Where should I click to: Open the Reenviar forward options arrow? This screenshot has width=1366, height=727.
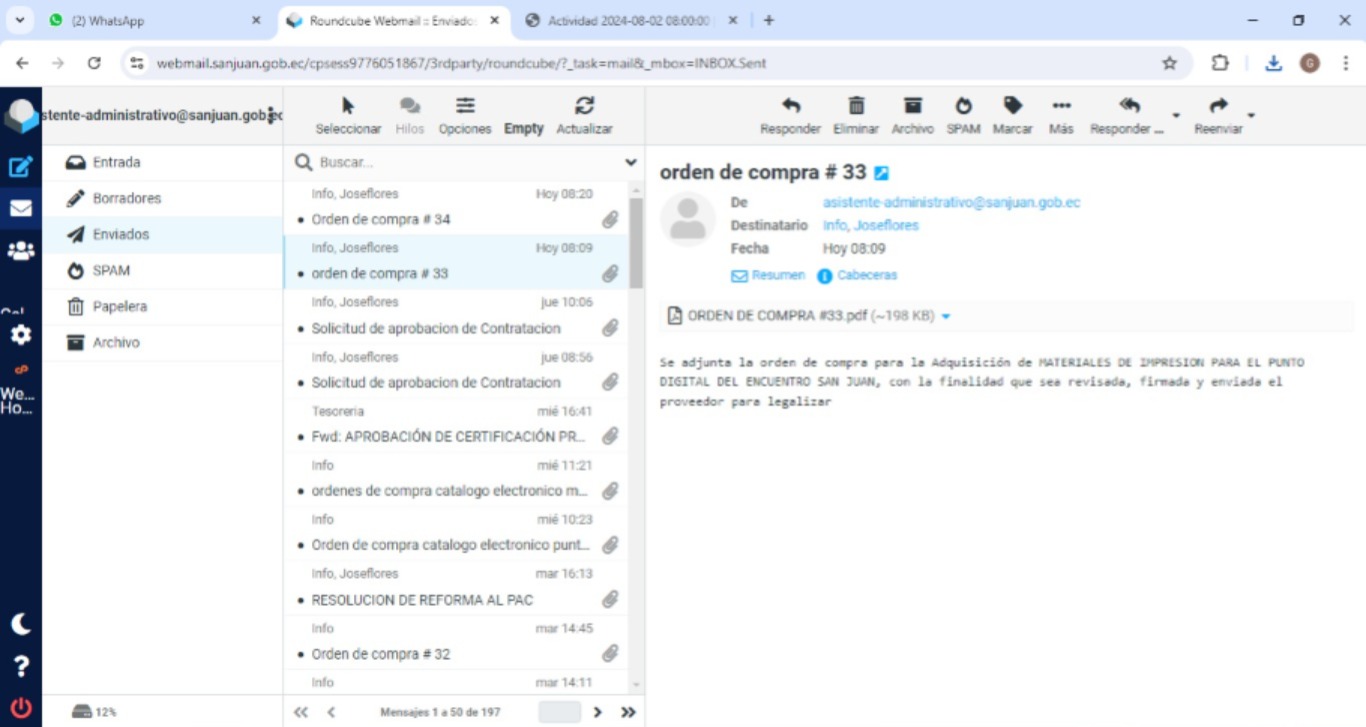pos(1251,115)
